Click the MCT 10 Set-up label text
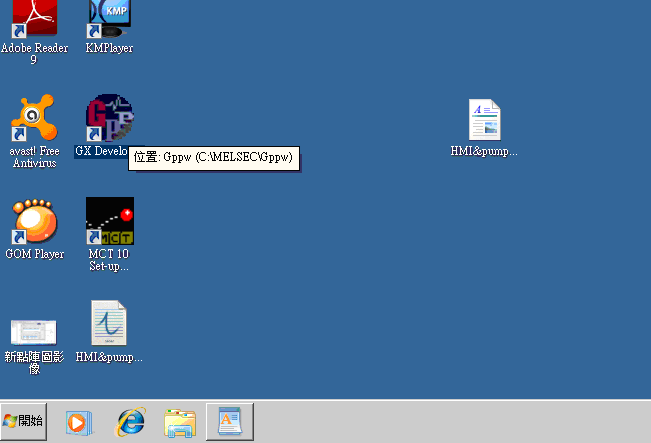 tap(109, 260)
